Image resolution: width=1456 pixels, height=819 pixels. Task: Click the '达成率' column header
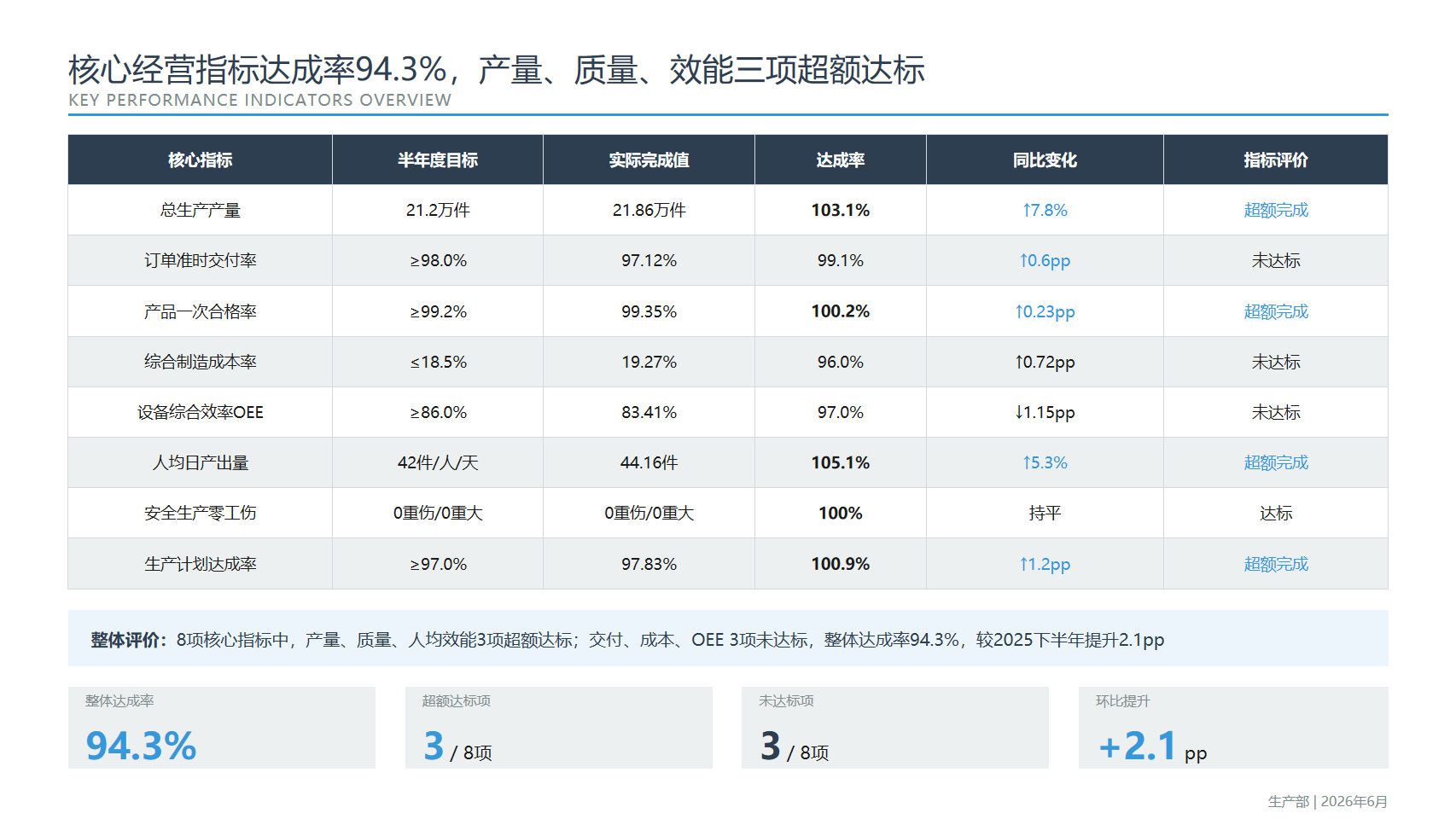click(841, 160)
